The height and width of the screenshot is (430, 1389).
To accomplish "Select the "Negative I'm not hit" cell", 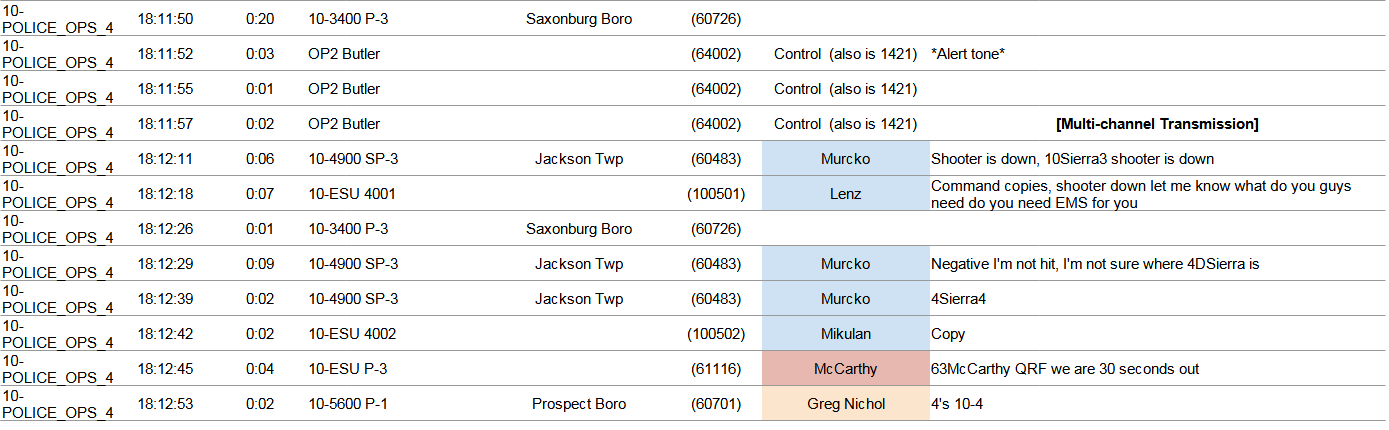I will pos(1093,264).
